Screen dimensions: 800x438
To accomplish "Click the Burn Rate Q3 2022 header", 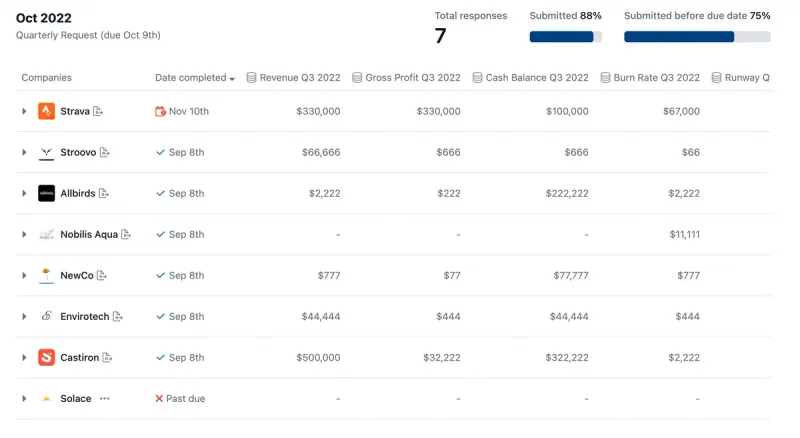I will pyautogui.click(x=650, y=78).
